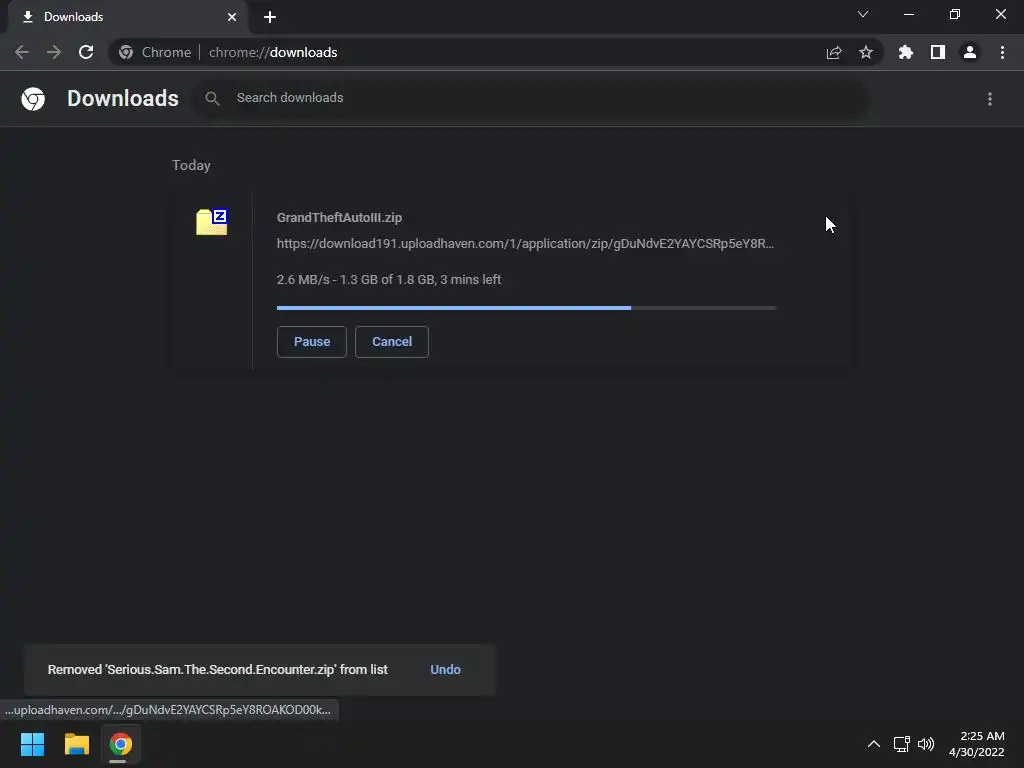The image size is (1024, 768).
Task: Open the Windows Start menu
Action: pyautogui.click(x=33, y=744)
